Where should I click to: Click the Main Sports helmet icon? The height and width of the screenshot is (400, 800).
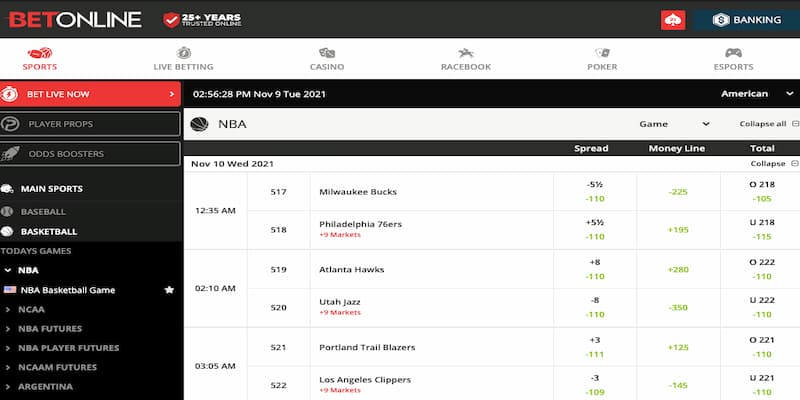coord(7,189)
